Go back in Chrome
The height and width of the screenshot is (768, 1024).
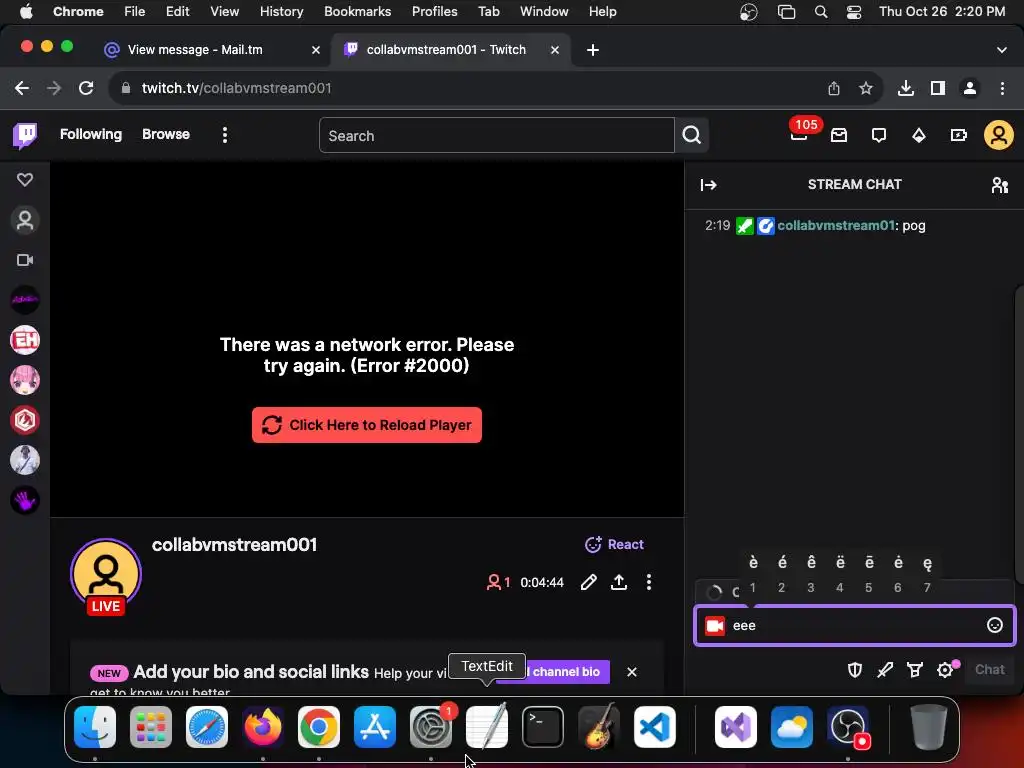tap(22, 88)
